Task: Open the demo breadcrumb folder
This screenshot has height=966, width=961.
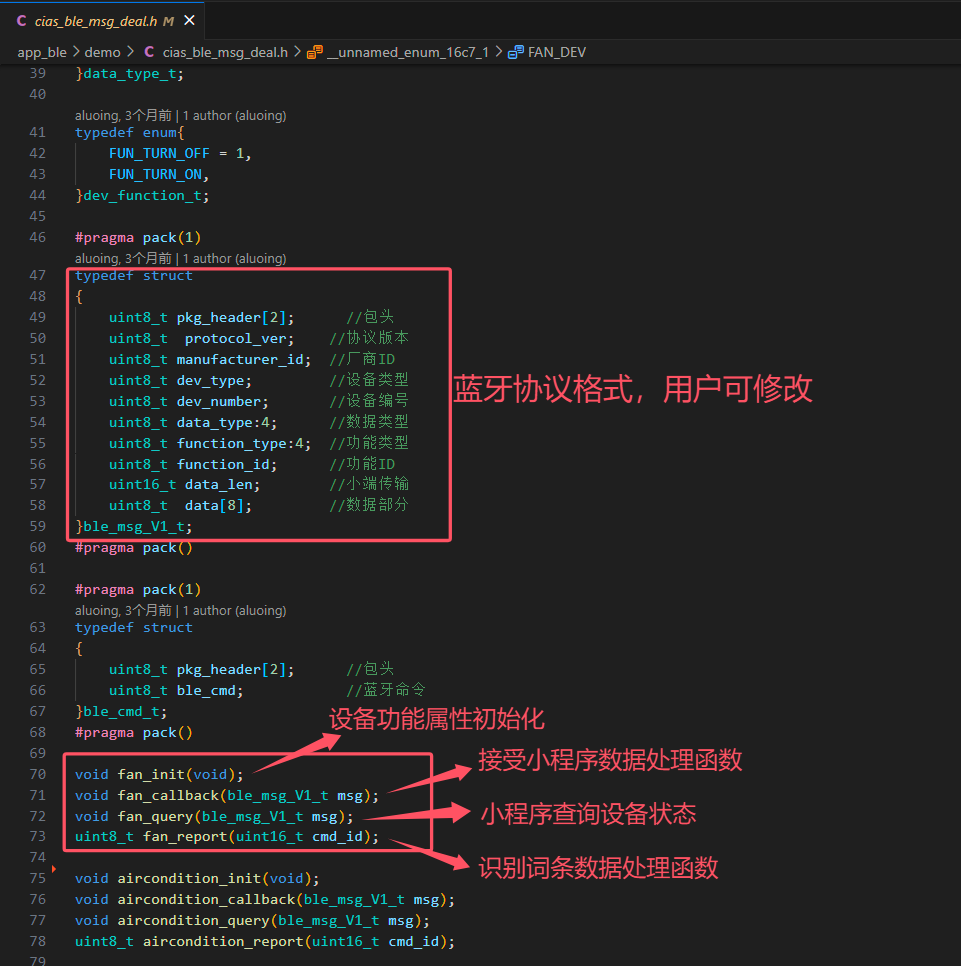Action: point(102,52)
